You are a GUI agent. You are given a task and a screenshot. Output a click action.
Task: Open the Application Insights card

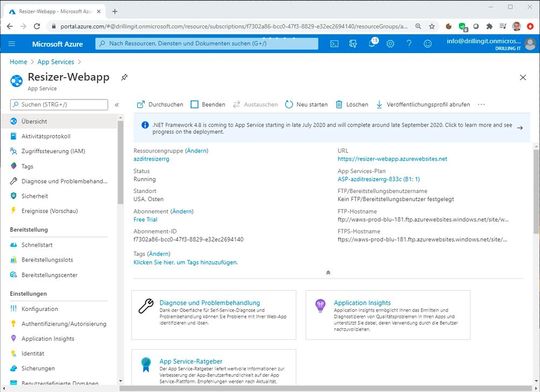388,314
